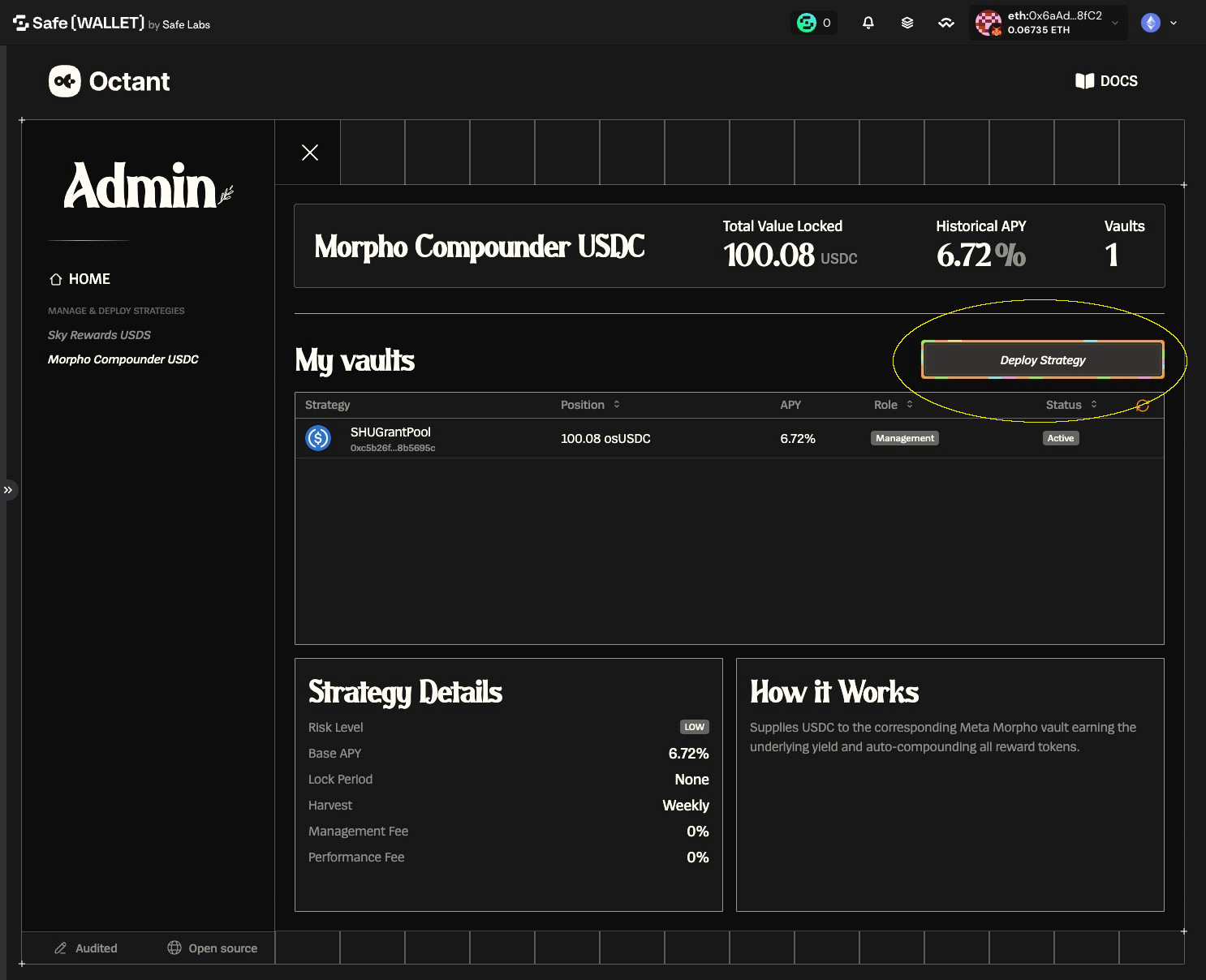Image resolution: width=1206 pixels, height=980 pixels.
Task: Click the Open source footer link
Action: [213, 948]
